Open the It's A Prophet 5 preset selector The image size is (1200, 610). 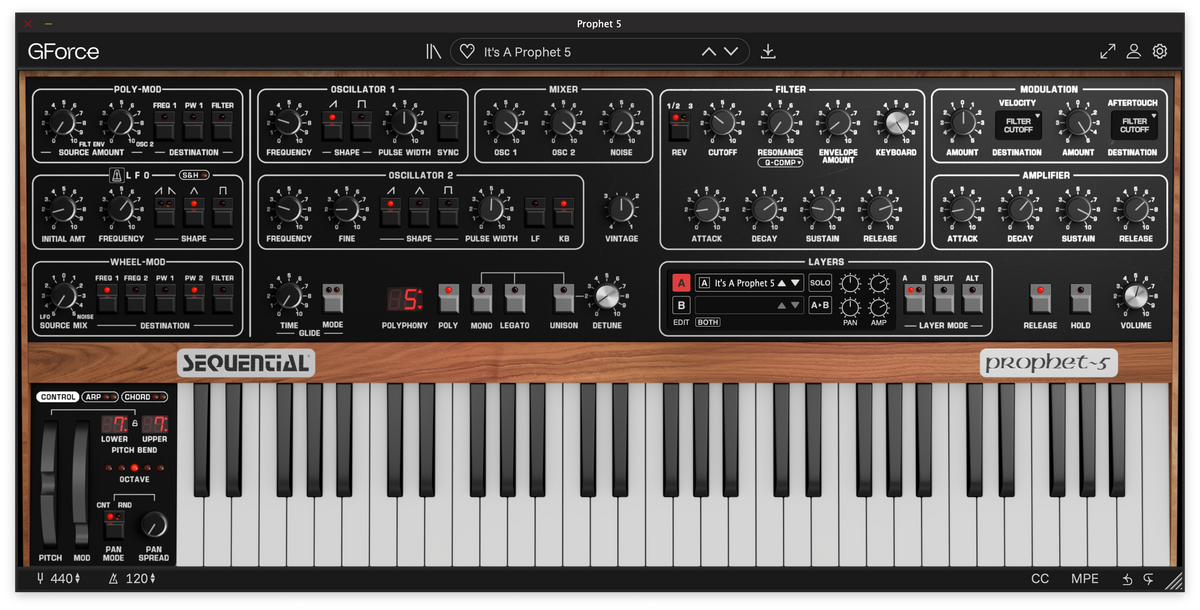click(600, 52)
